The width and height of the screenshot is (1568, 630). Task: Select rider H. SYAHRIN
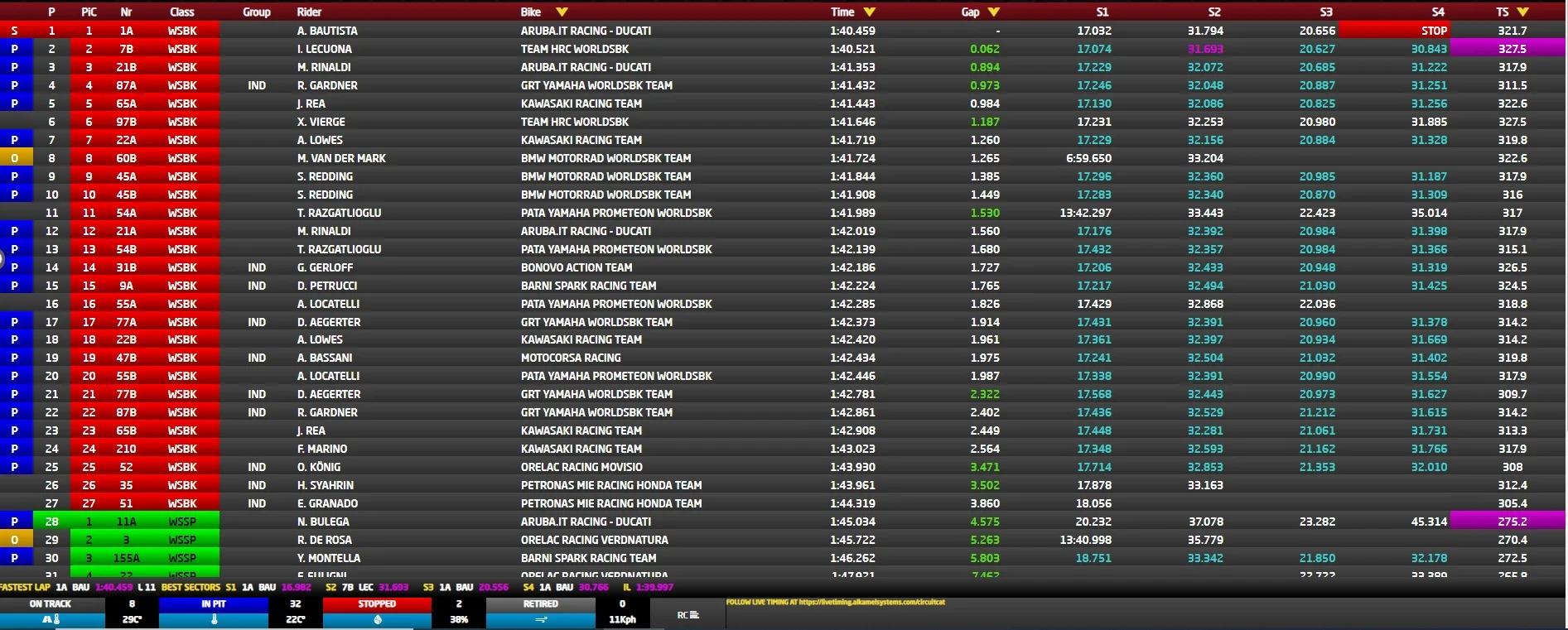pos(325,485)
